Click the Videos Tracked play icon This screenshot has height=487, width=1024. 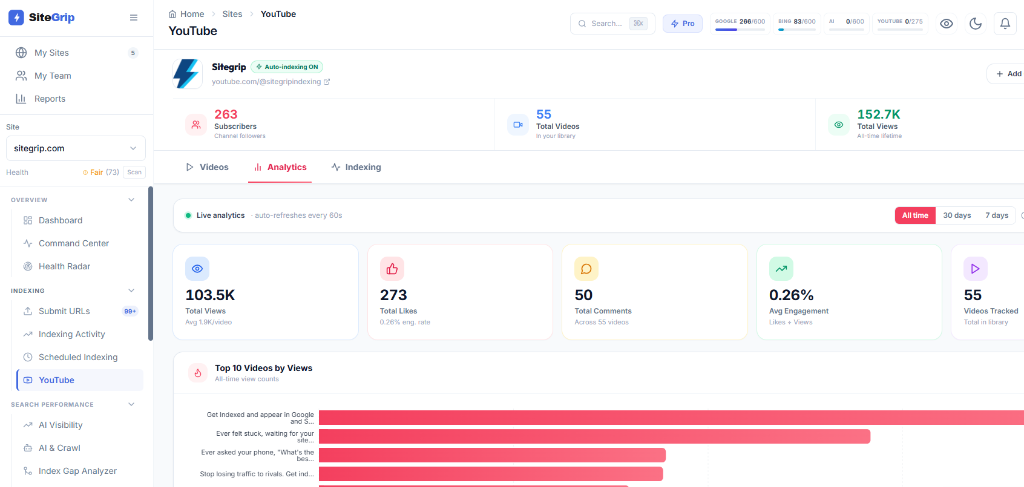click(x=976, y=268)
